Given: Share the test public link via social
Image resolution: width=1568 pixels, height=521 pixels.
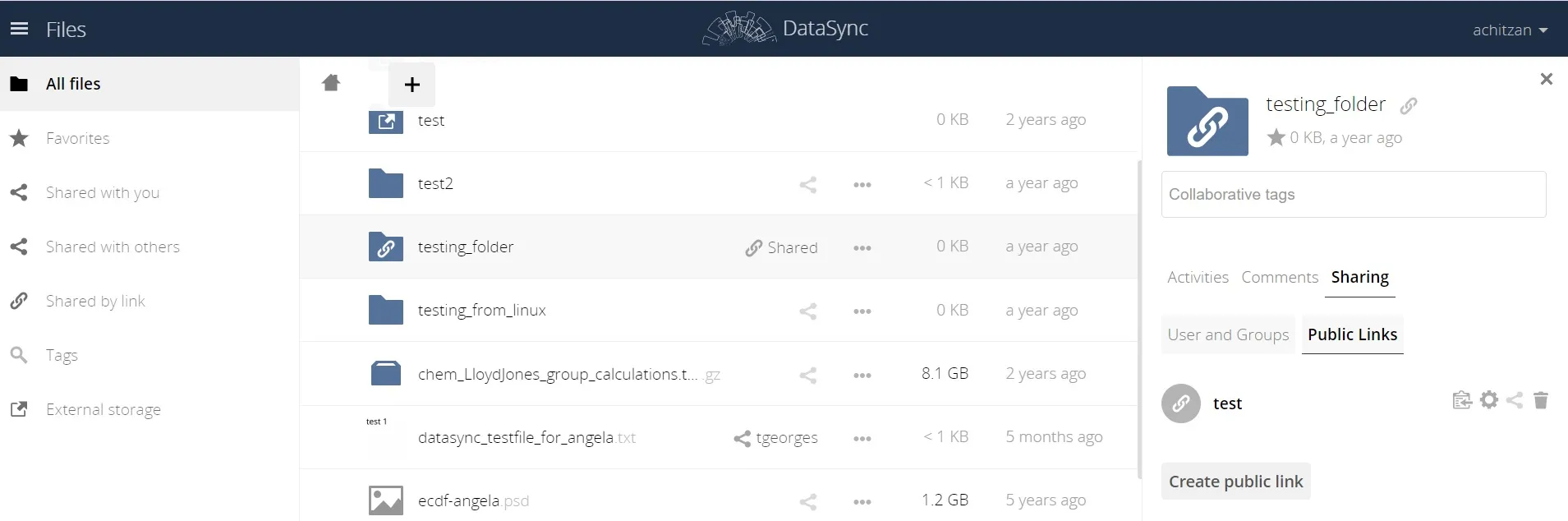Looking at the screenshot, I should (1515, 400).
